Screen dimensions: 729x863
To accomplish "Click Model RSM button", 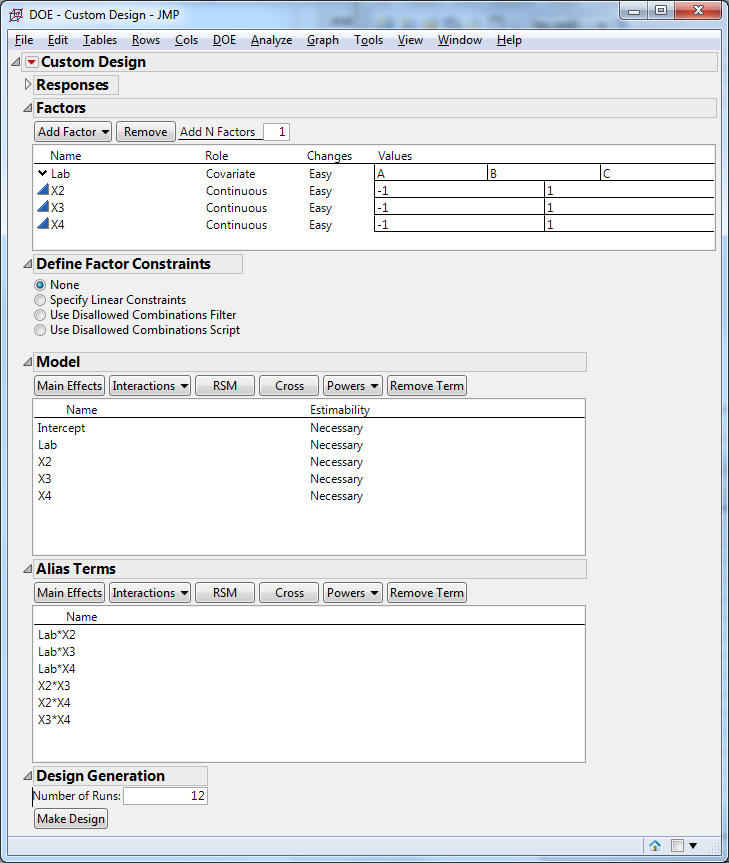I will click(x=225, y=386).
